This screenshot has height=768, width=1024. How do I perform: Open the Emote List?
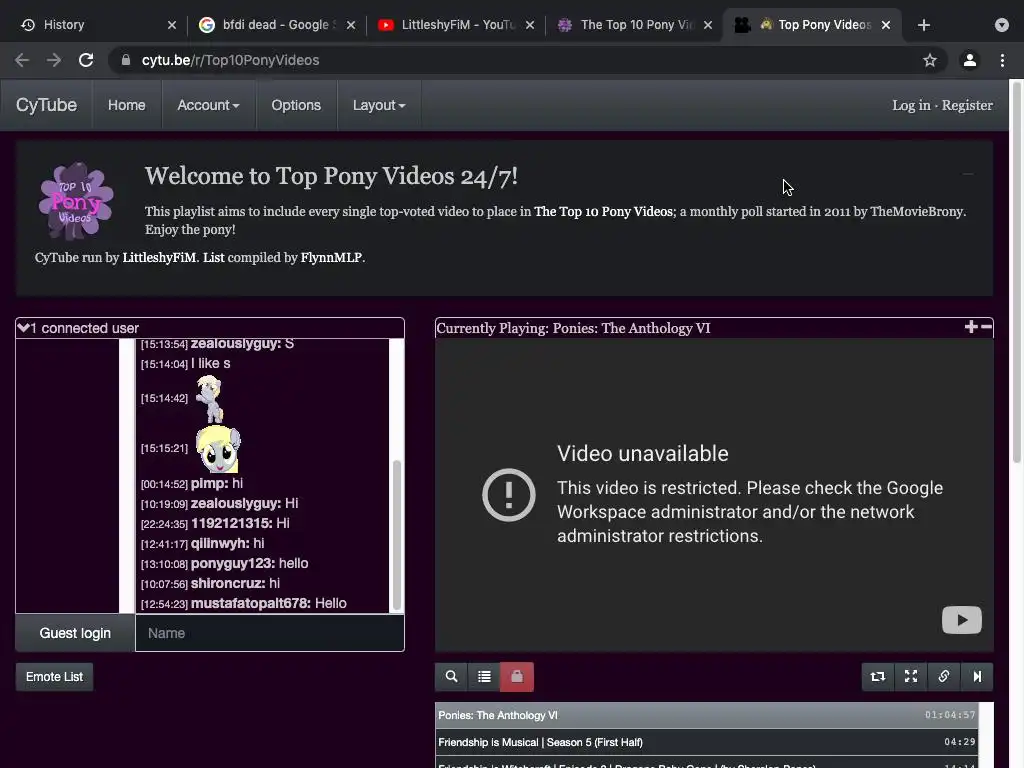[54, 677]
